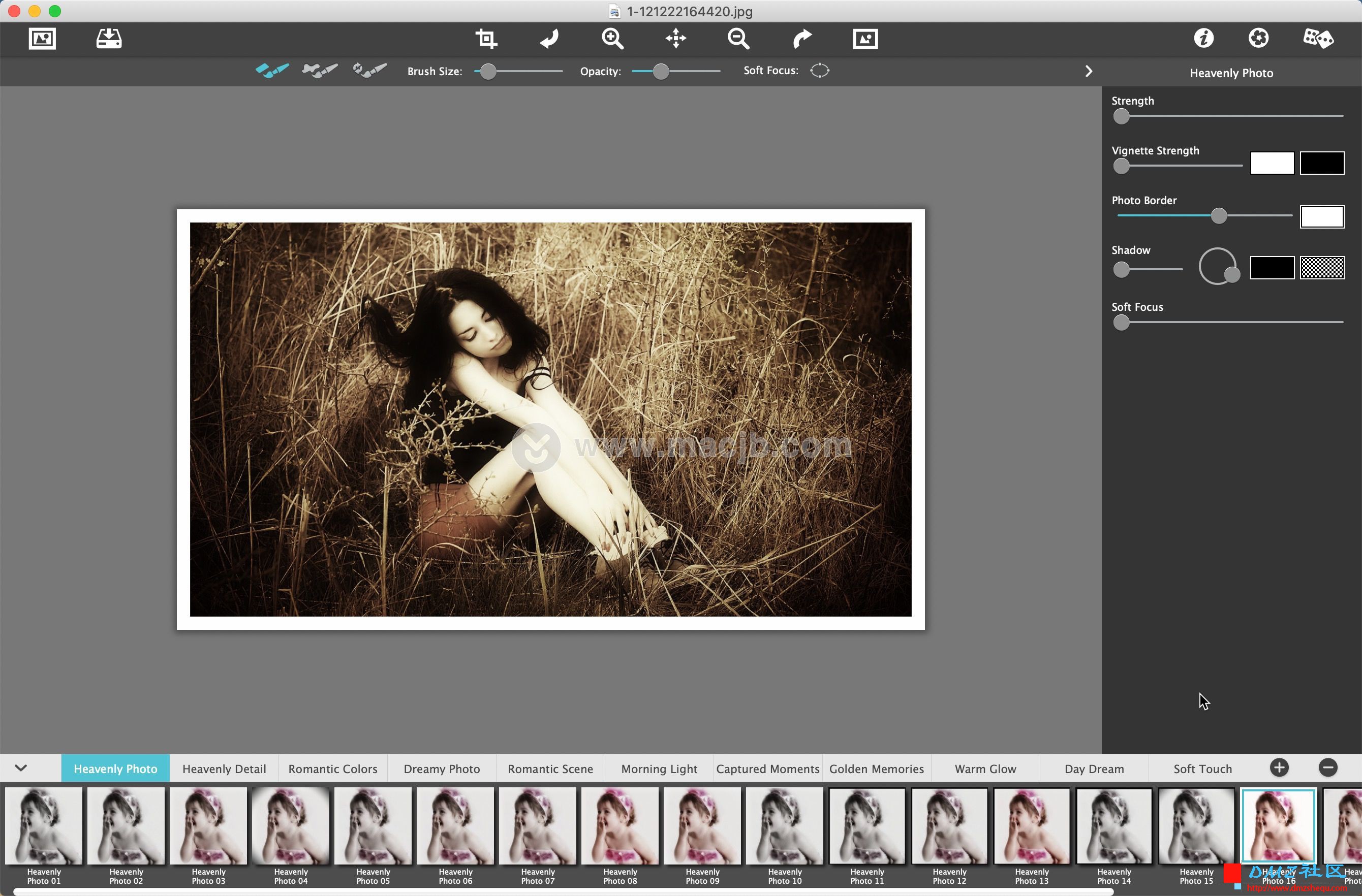Switch to the Heavenly Detail tab

coord(224,768)
